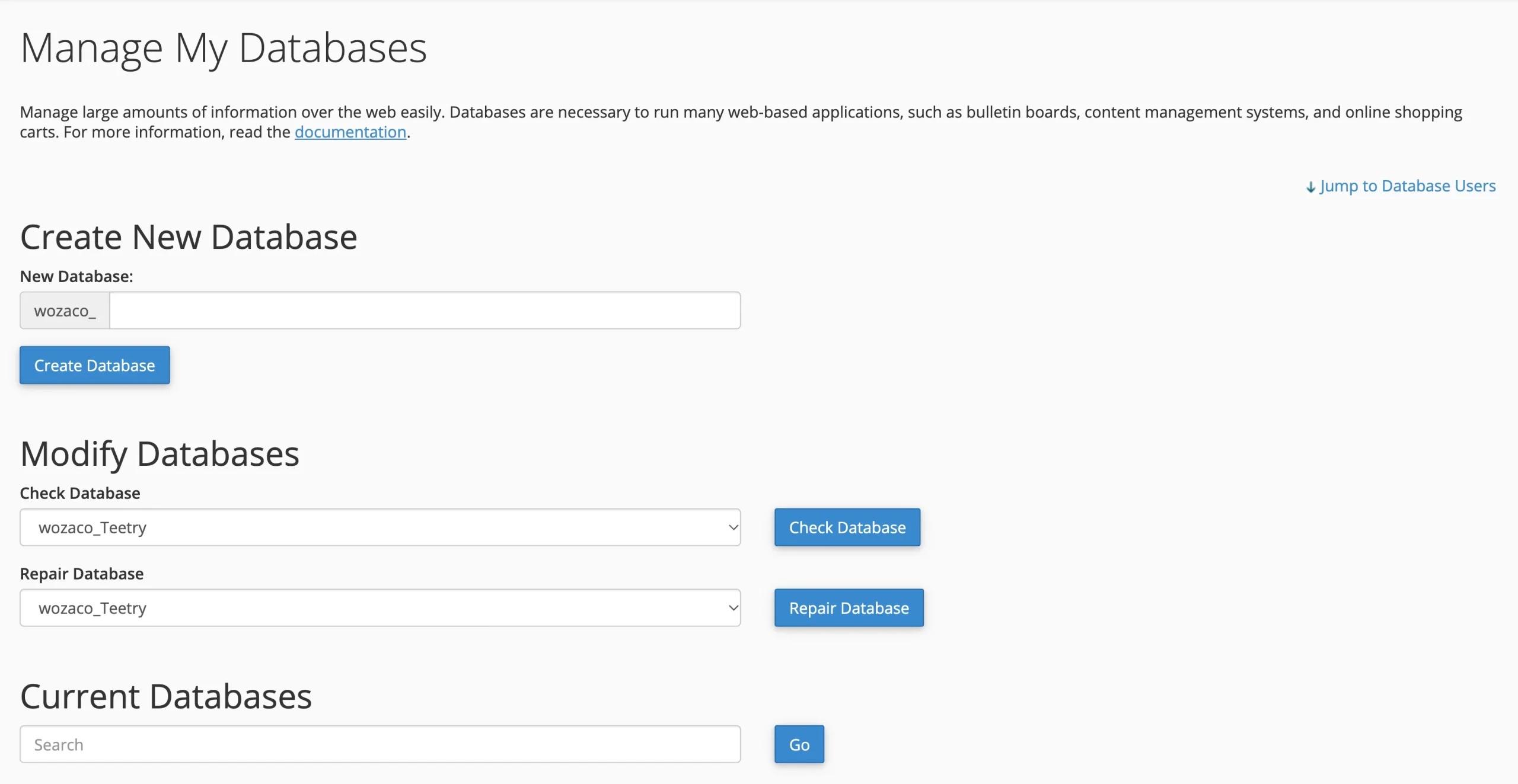The height and width of the screenshot is (784, 1518).
Task: Open the documentation link
Action: (x=350, y=132)
